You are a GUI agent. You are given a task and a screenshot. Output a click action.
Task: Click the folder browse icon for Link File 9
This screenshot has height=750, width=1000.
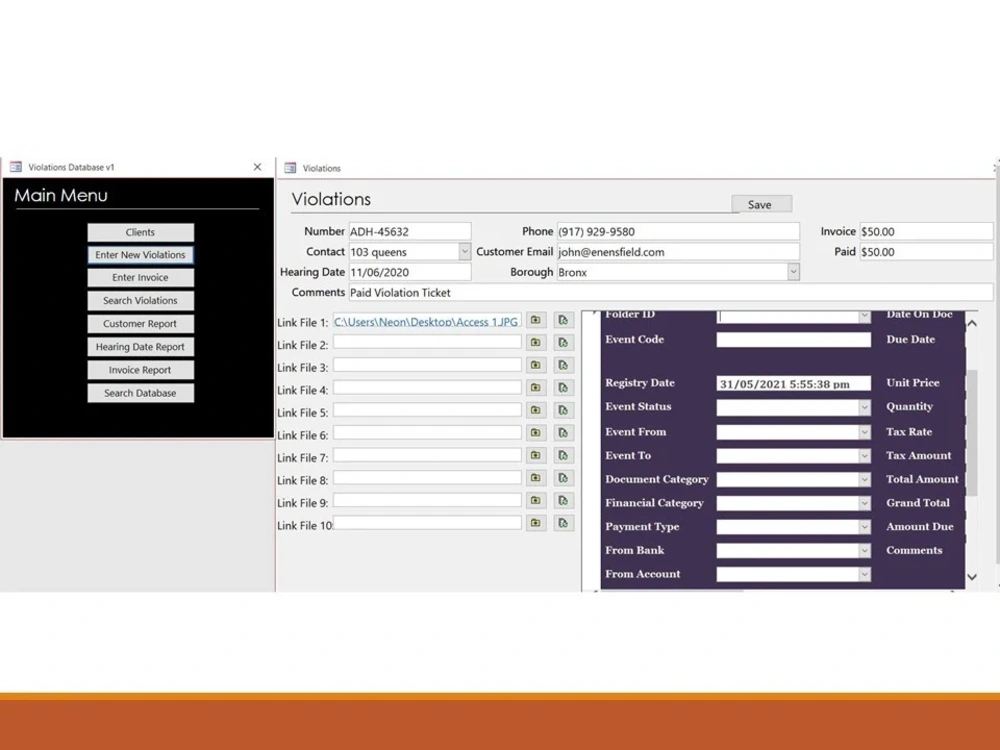click(536, 501)
